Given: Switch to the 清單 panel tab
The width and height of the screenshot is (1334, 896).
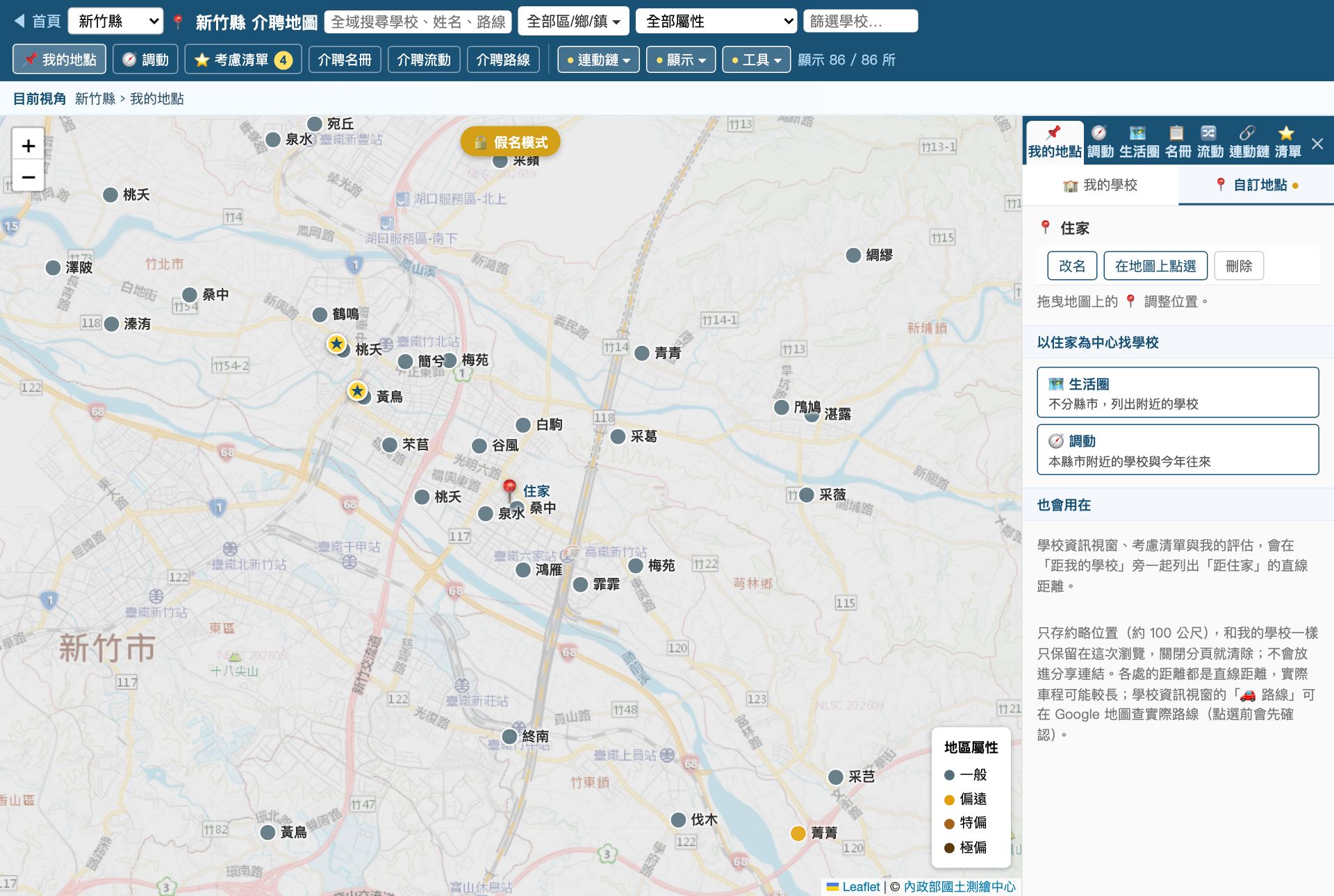Looking at the screenshot, I should [1287, 142].
